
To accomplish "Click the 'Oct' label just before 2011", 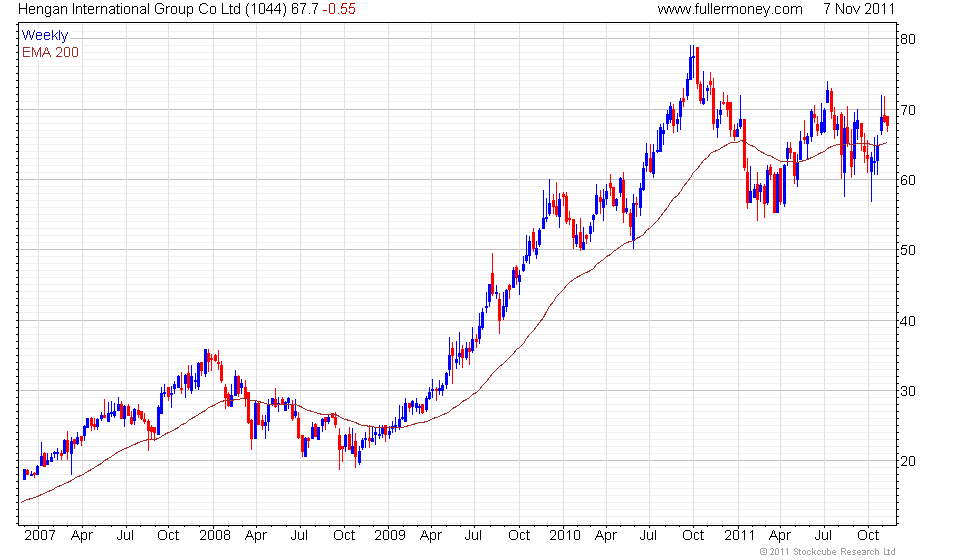I will (x=693, y=536).
